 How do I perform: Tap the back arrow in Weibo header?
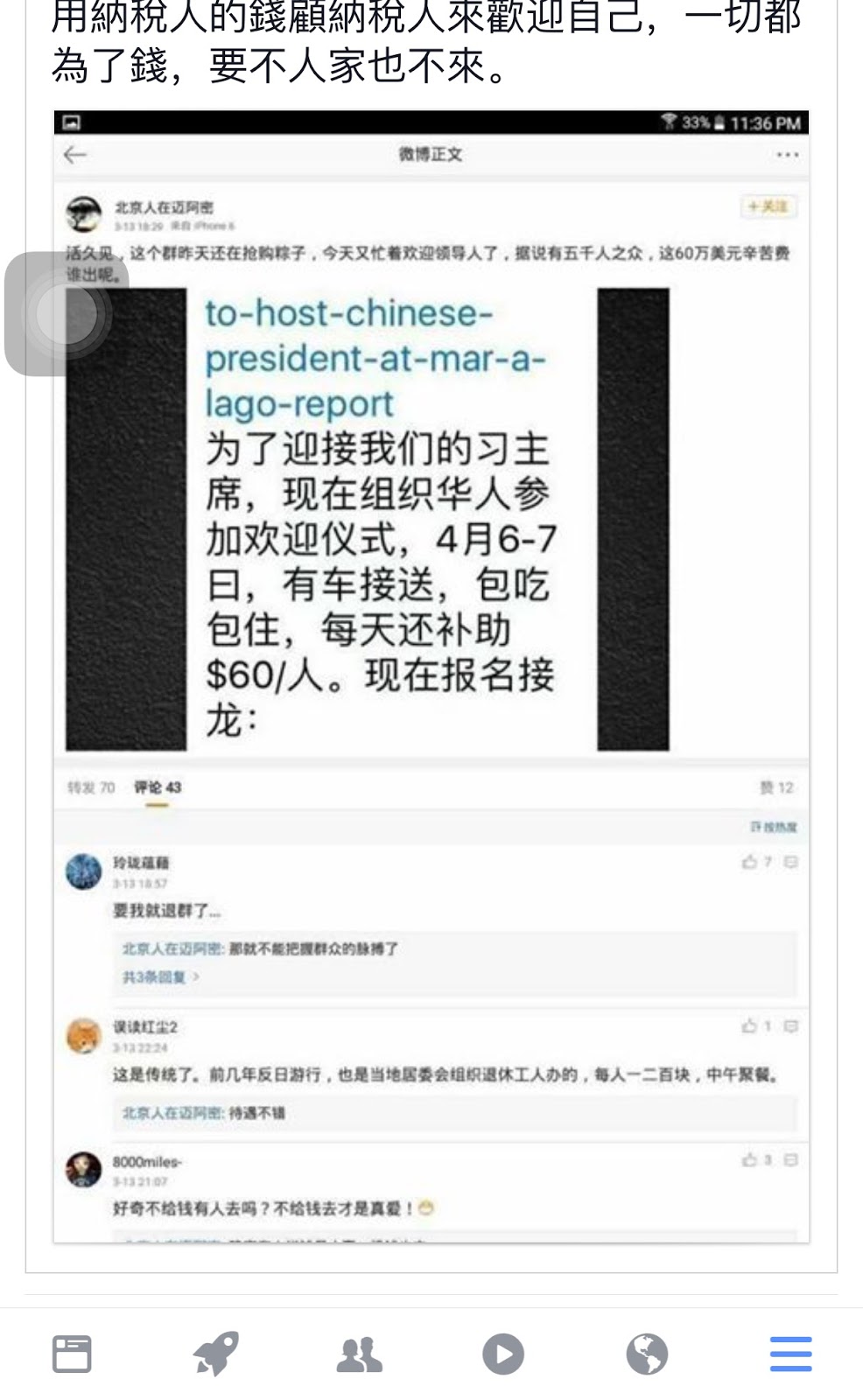pos(74,155)
